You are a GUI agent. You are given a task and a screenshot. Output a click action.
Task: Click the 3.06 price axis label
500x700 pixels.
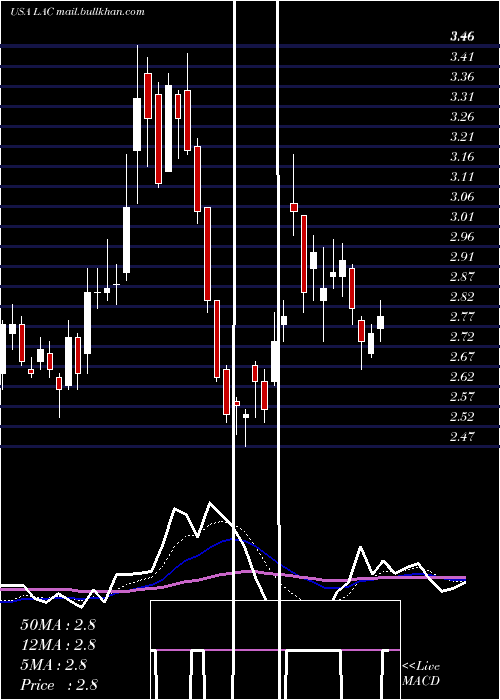[462, 197]
